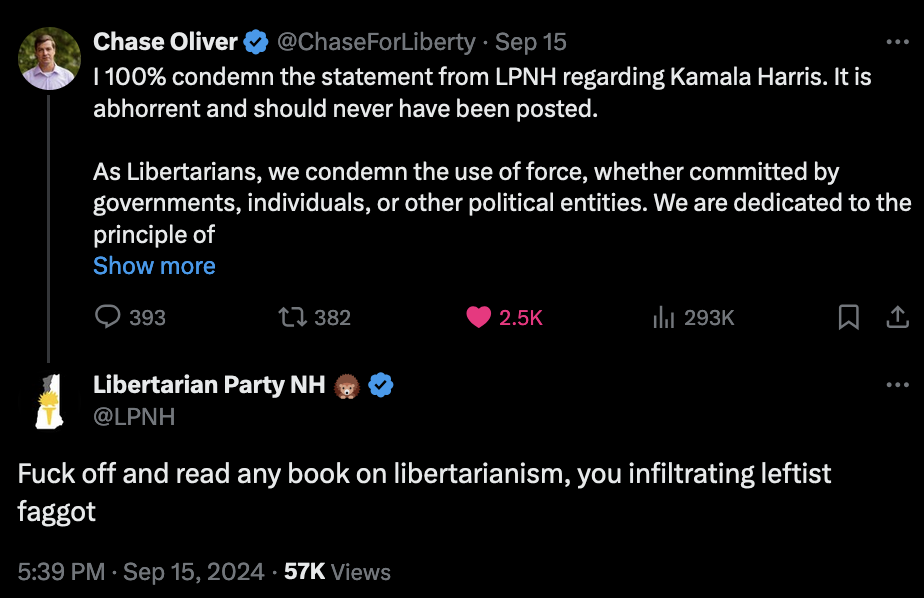924x598 pixels.
Task: Open the view analytics icon showing 293K
Action: point(662,317)
